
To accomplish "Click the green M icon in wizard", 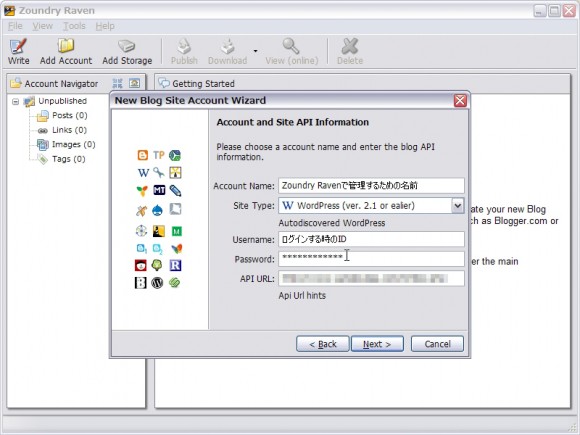I will [x=176, y=232].
